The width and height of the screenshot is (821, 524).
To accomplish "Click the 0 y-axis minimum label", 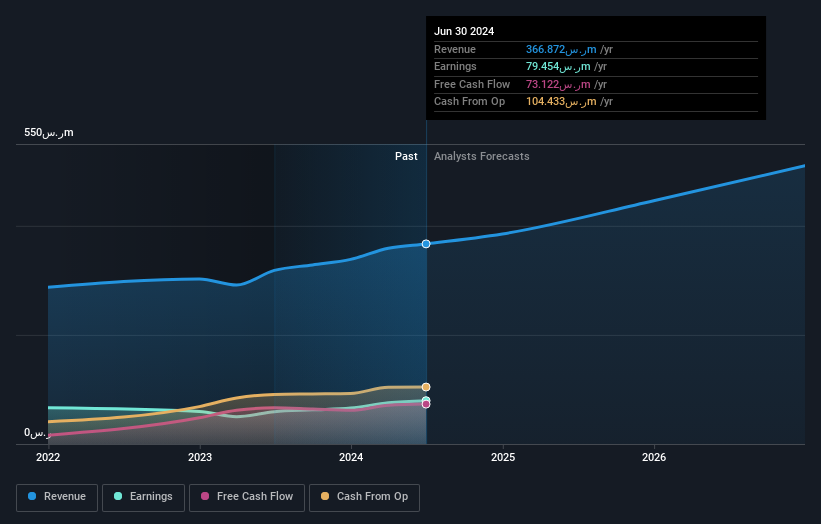I will [37, 433].
